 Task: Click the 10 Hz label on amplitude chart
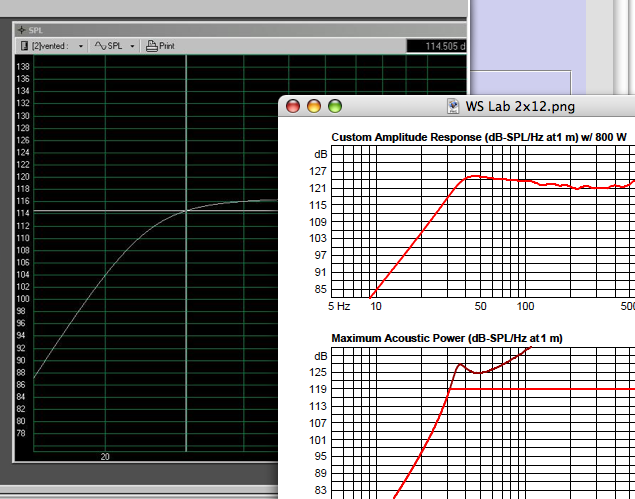point(376,306)
